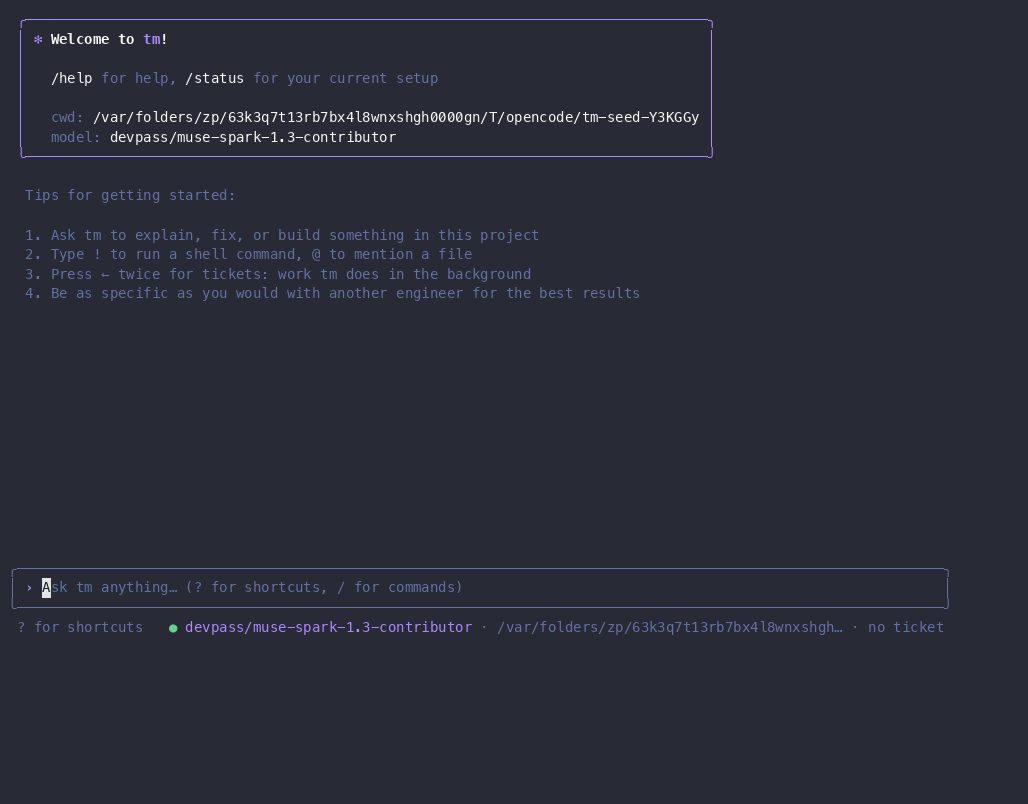This screenshot has height=804, width=1028.
Task: Click tip 4 'Be as specific as you would'
Action: 332,293
